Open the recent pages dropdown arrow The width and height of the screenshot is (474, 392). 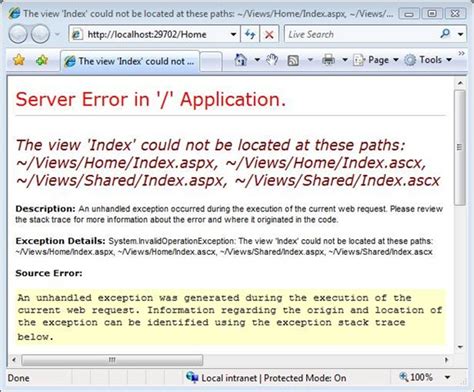[57, 34]
